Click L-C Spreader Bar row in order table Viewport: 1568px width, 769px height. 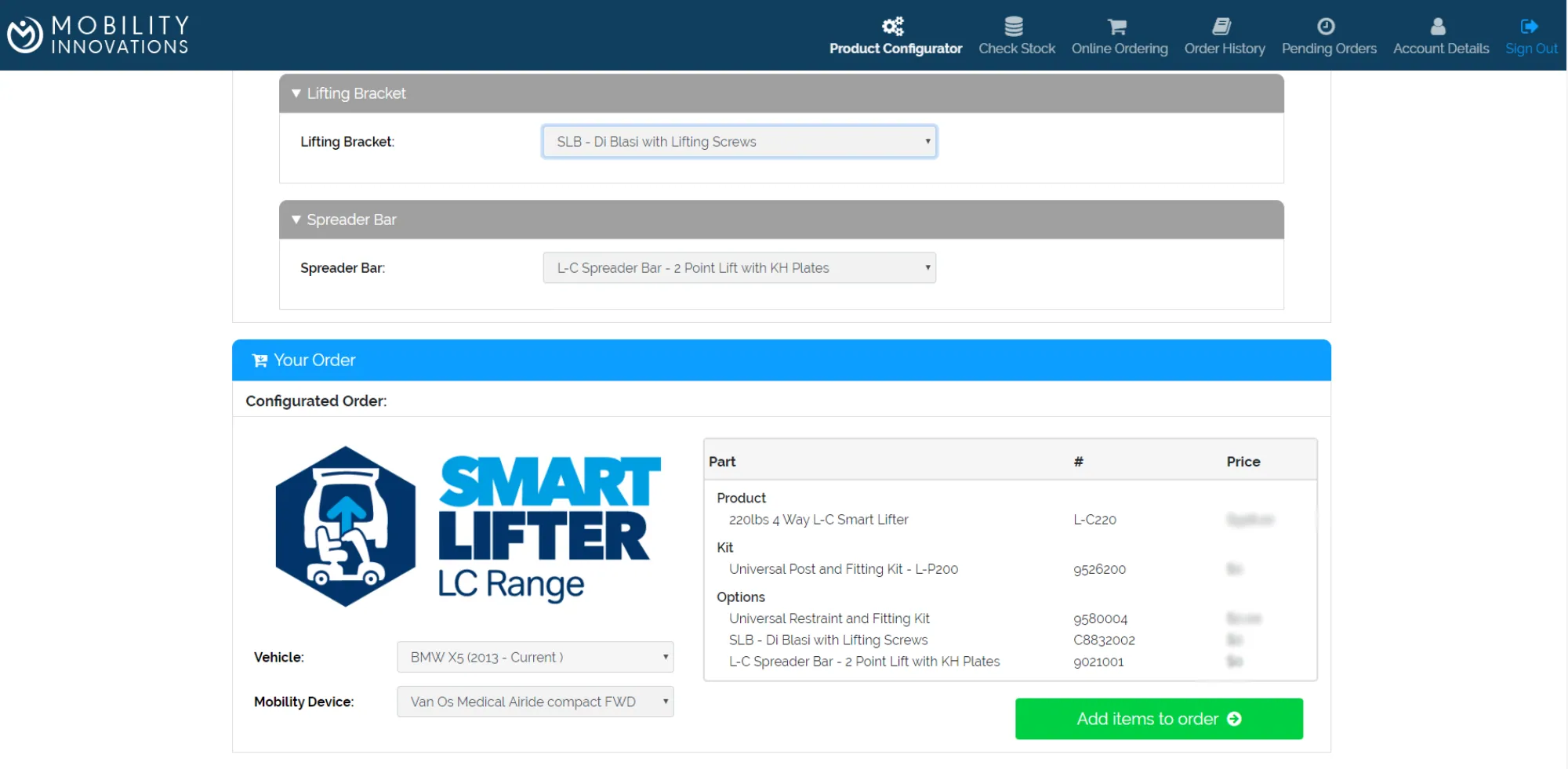[x=1010, y=662]
